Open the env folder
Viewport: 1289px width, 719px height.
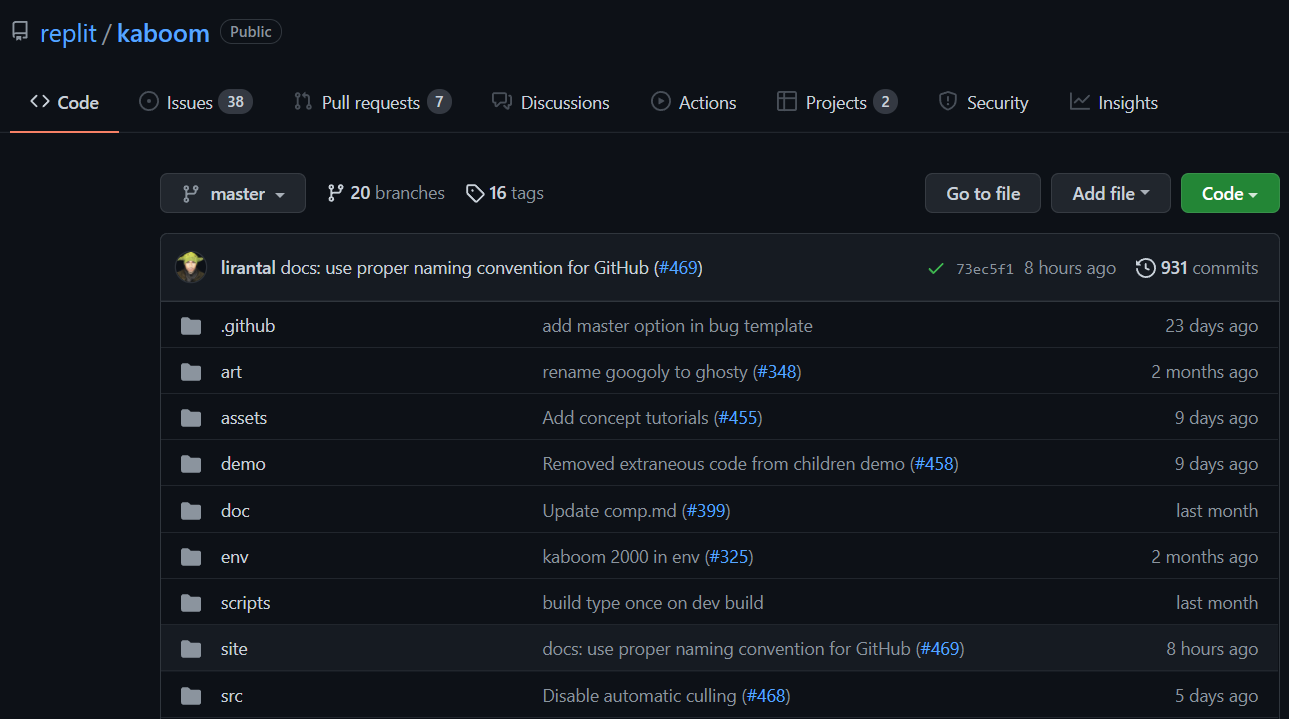(235, 557)
